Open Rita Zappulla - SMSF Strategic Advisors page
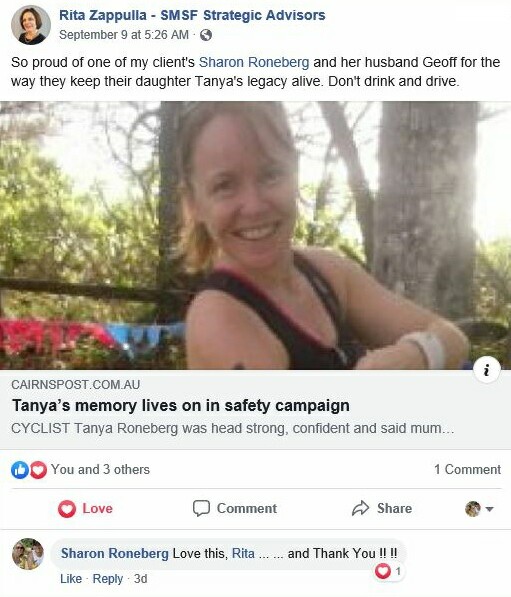The width and height of the screenshot is (511, 597). (x=192, y=15)
